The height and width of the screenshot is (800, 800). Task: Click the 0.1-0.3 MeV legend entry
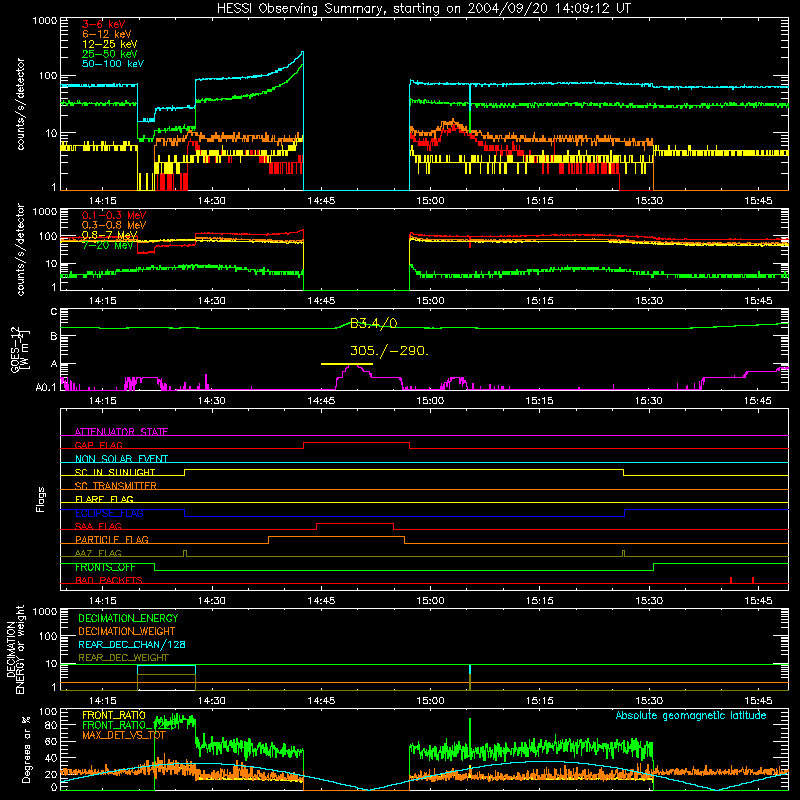tap(114, 215)
